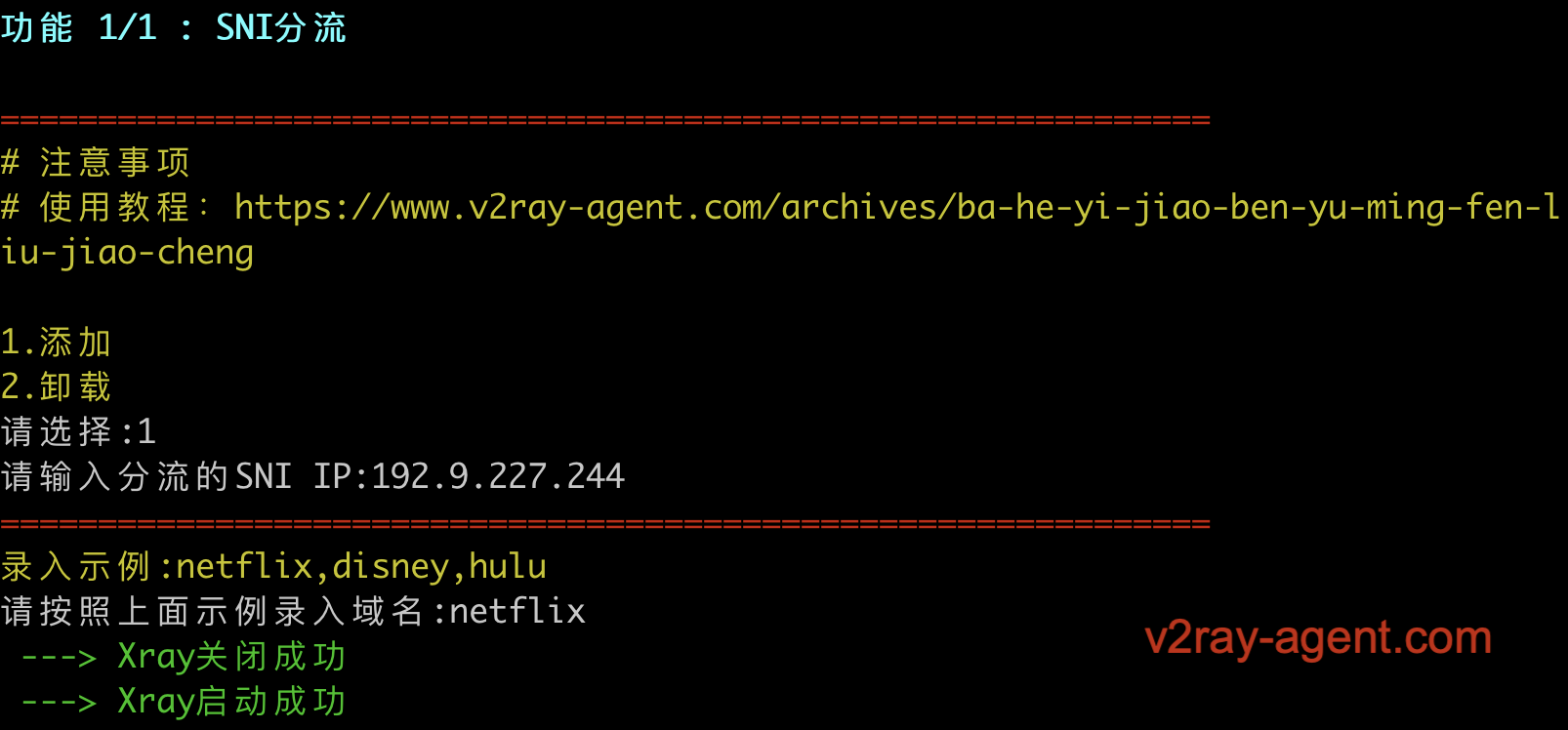Image resolution: width=1568 pixels, height=730 pixels.
Task: Click the arrow before Xray关闭成功
Action: tap(59, 659)
